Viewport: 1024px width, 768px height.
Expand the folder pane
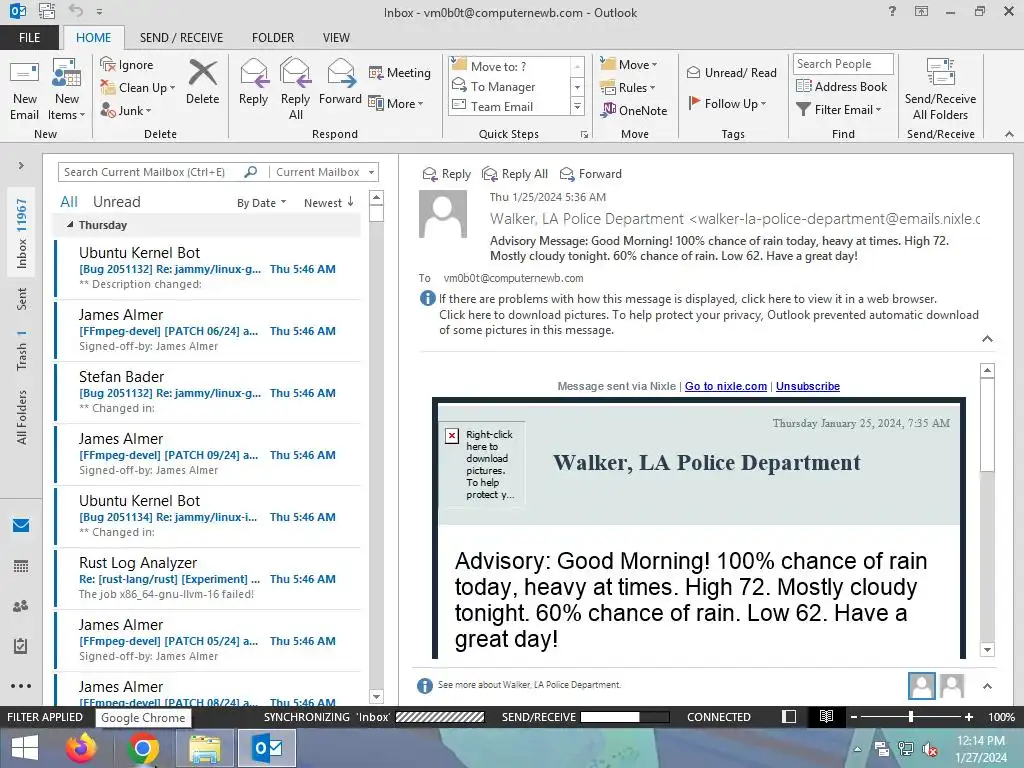pyautogui.click(x=21, y=166)
